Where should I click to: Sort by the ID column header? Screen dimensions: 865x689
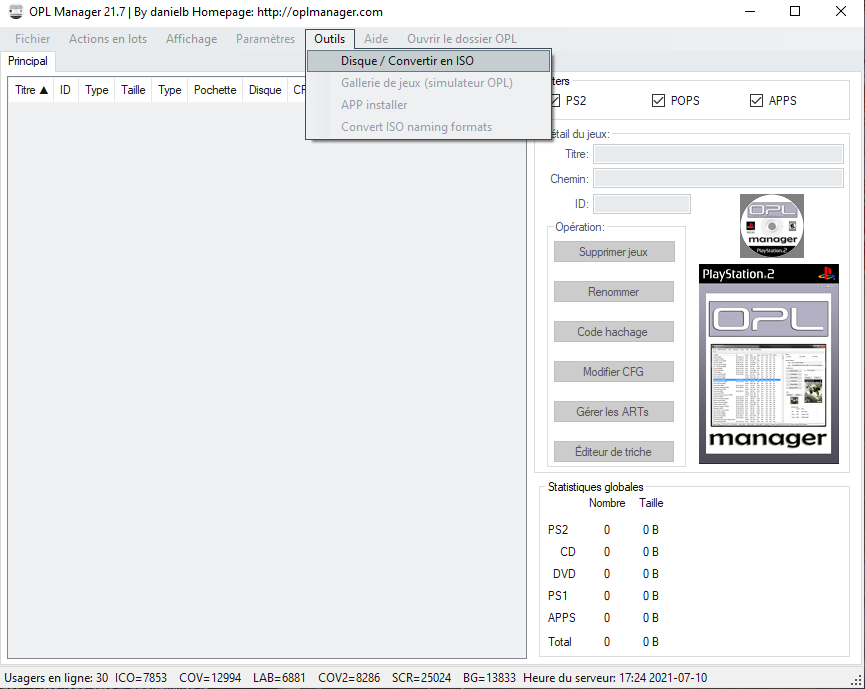(65, 90)
